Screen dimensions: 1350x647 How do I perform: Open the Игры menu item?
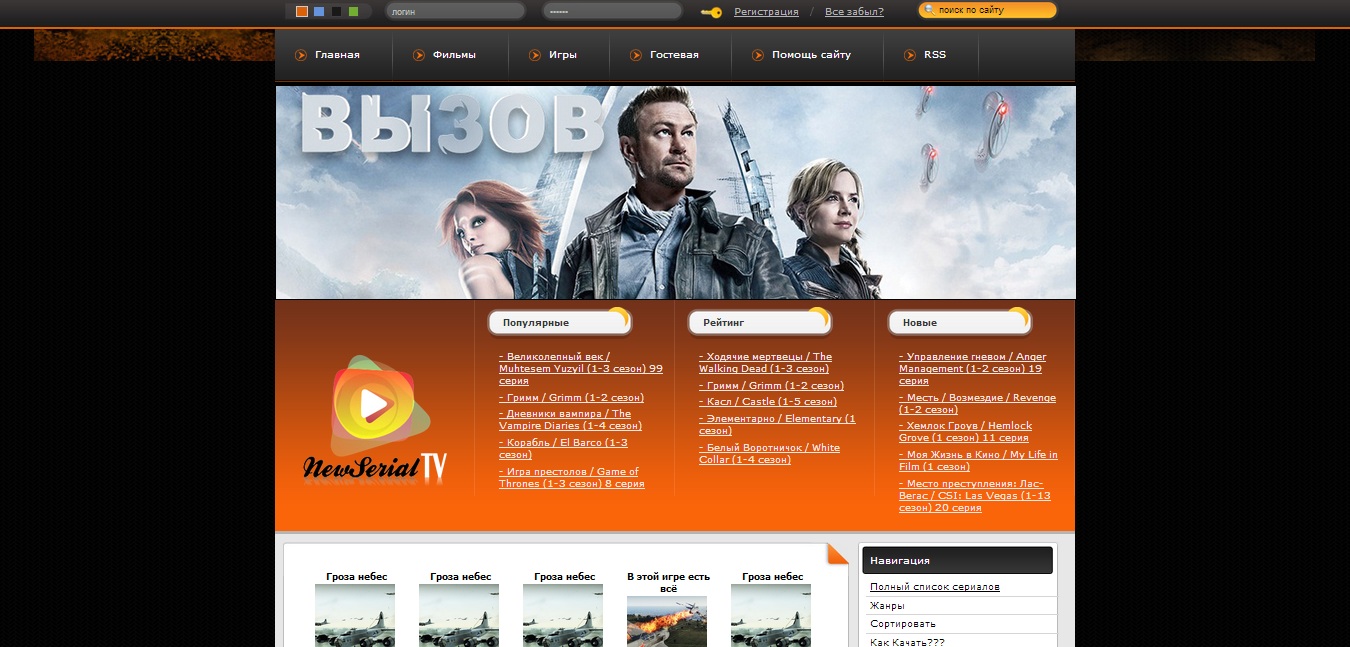[563, 55]
